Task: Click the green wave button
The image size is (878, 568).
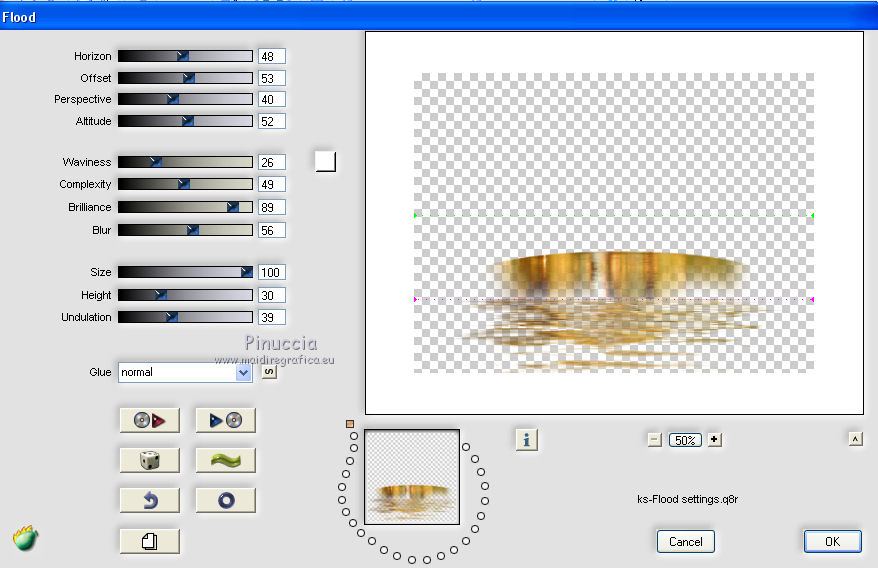Action: point(226,460)
